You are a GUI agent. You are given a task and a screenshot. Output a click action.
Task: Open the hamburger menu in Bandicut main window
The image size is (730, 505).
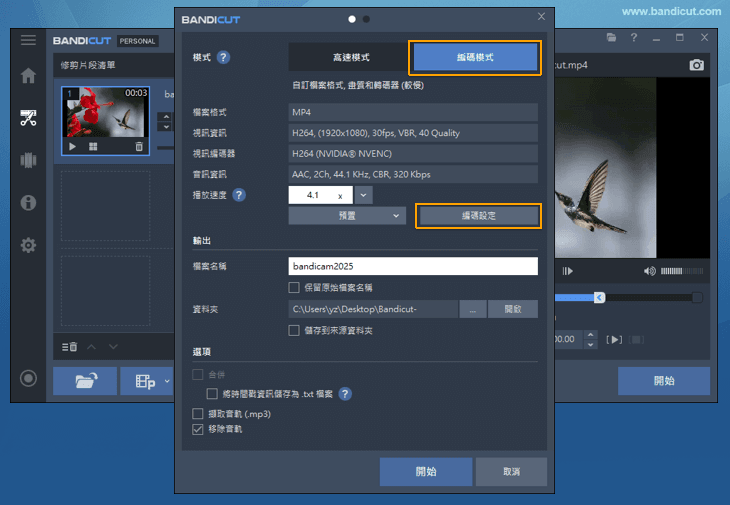click(x=28, y=40)
